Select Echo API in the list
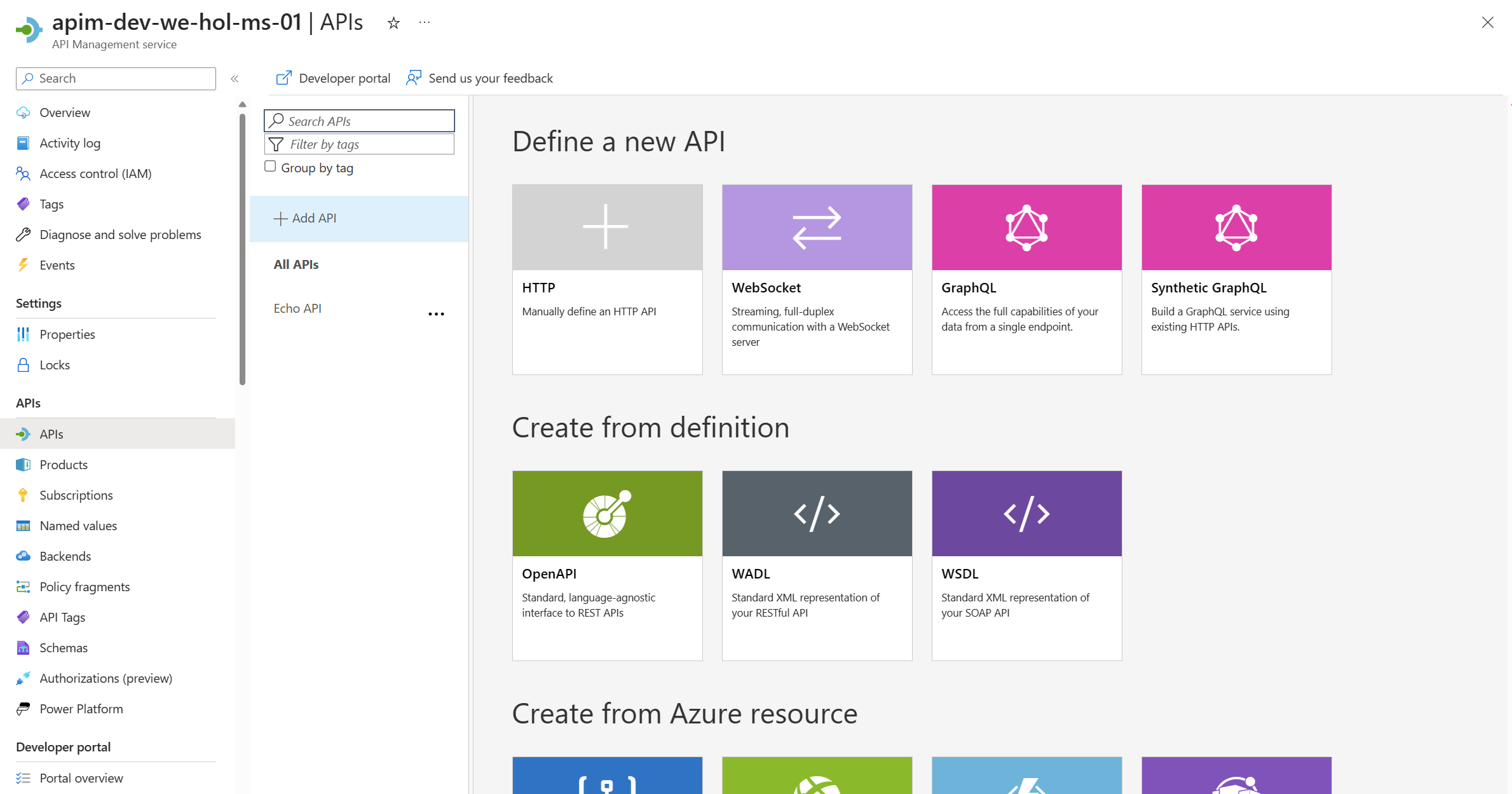Image resolution: width=1512 pixels, height=794 pixels. point(297,308)
